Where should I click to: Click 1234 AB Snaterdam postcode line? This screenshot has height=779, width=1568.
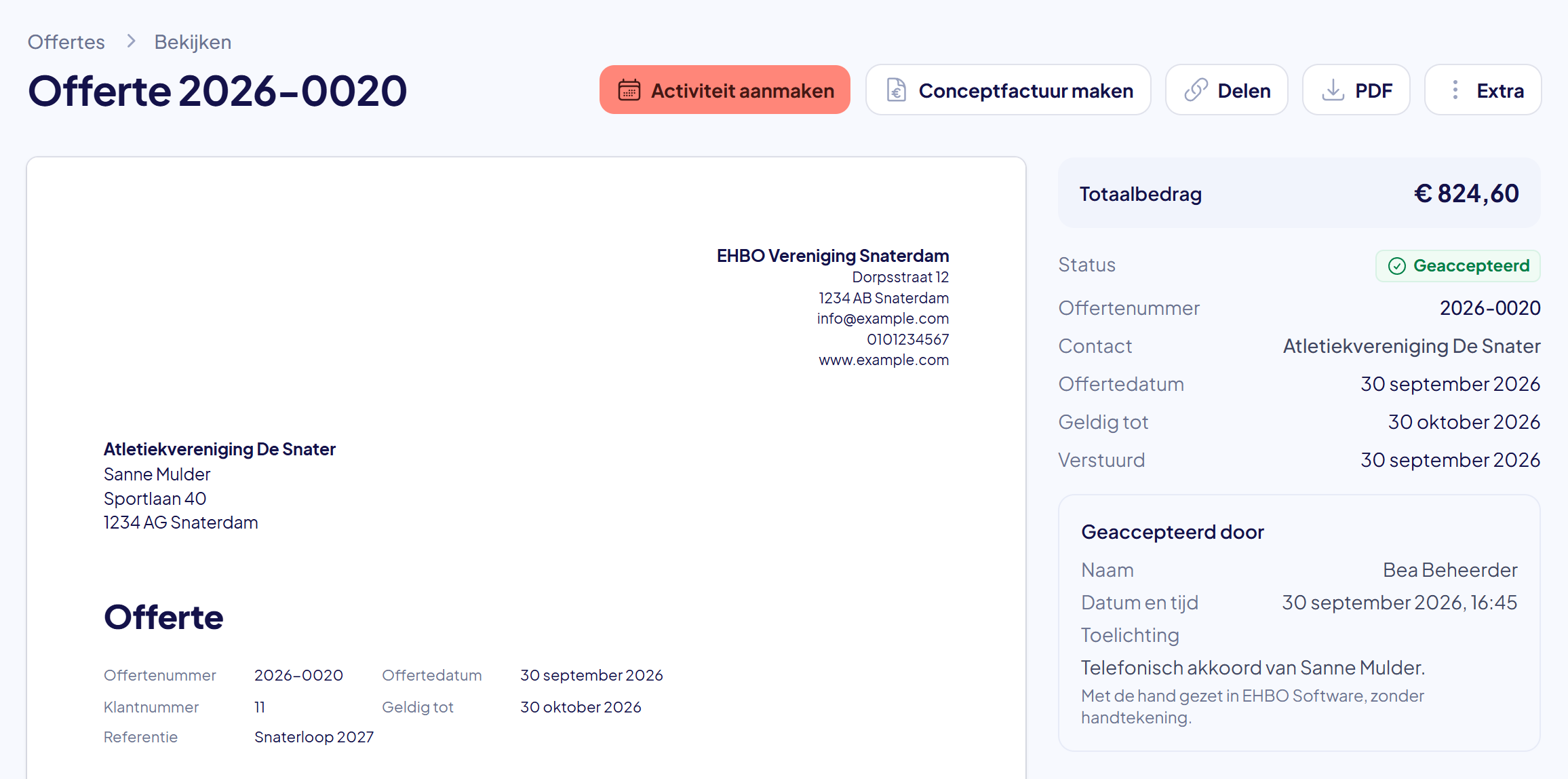coord(883,298)
